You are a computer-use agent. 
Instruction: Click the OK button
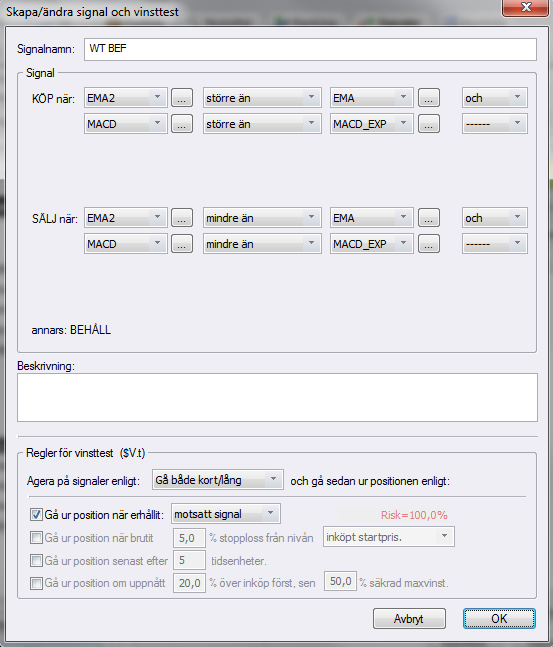point(499,619)
